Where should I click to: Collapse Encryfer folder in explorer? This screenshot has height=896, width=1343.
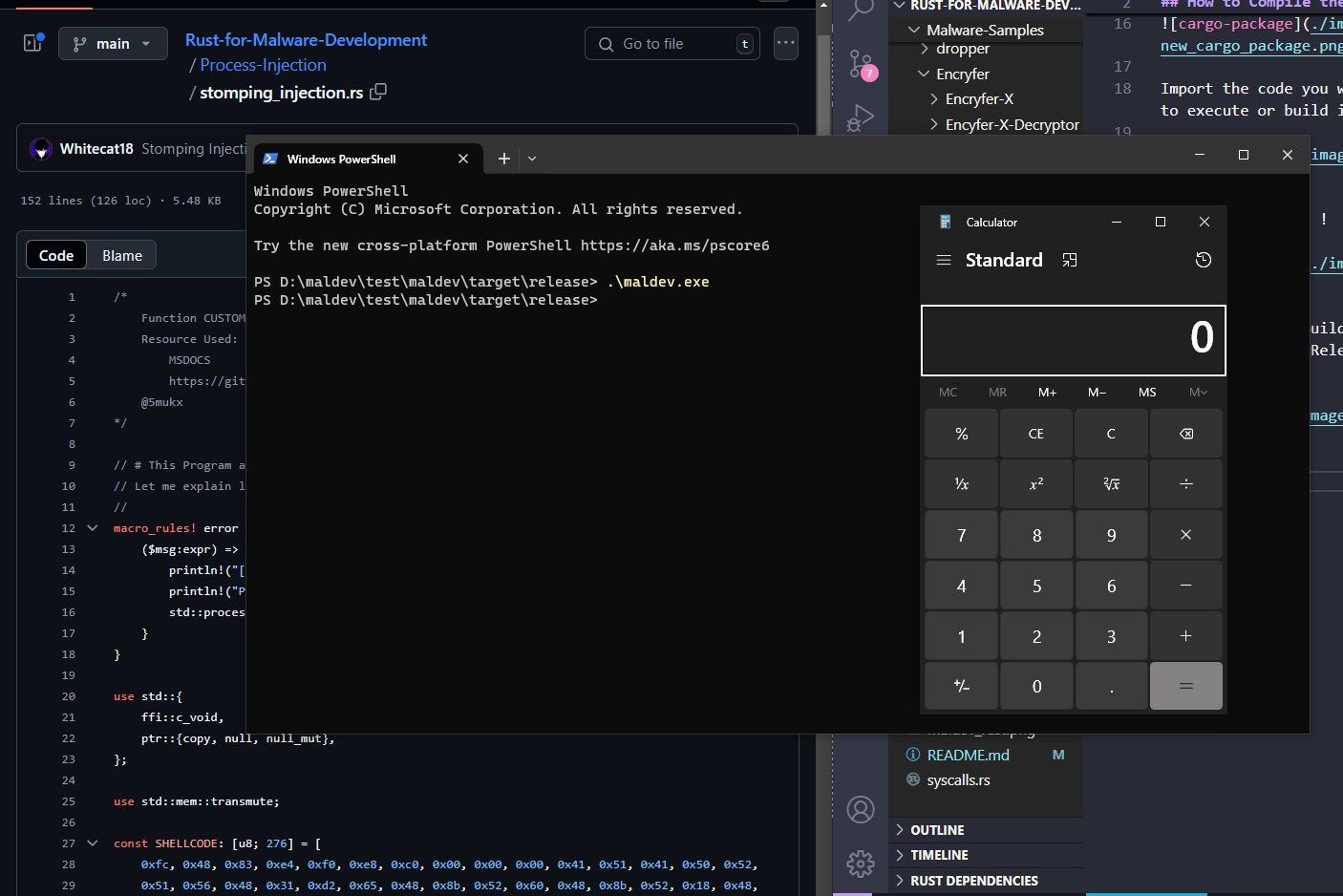pos(986,74)
